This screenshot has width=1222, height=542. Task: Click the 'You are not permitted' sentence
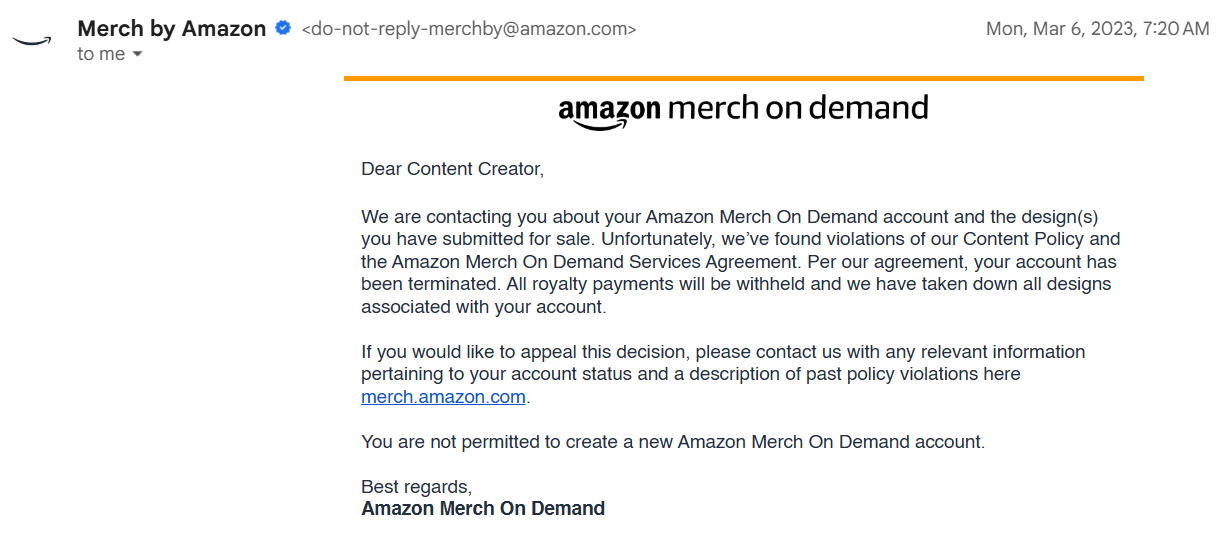[672, 442]
